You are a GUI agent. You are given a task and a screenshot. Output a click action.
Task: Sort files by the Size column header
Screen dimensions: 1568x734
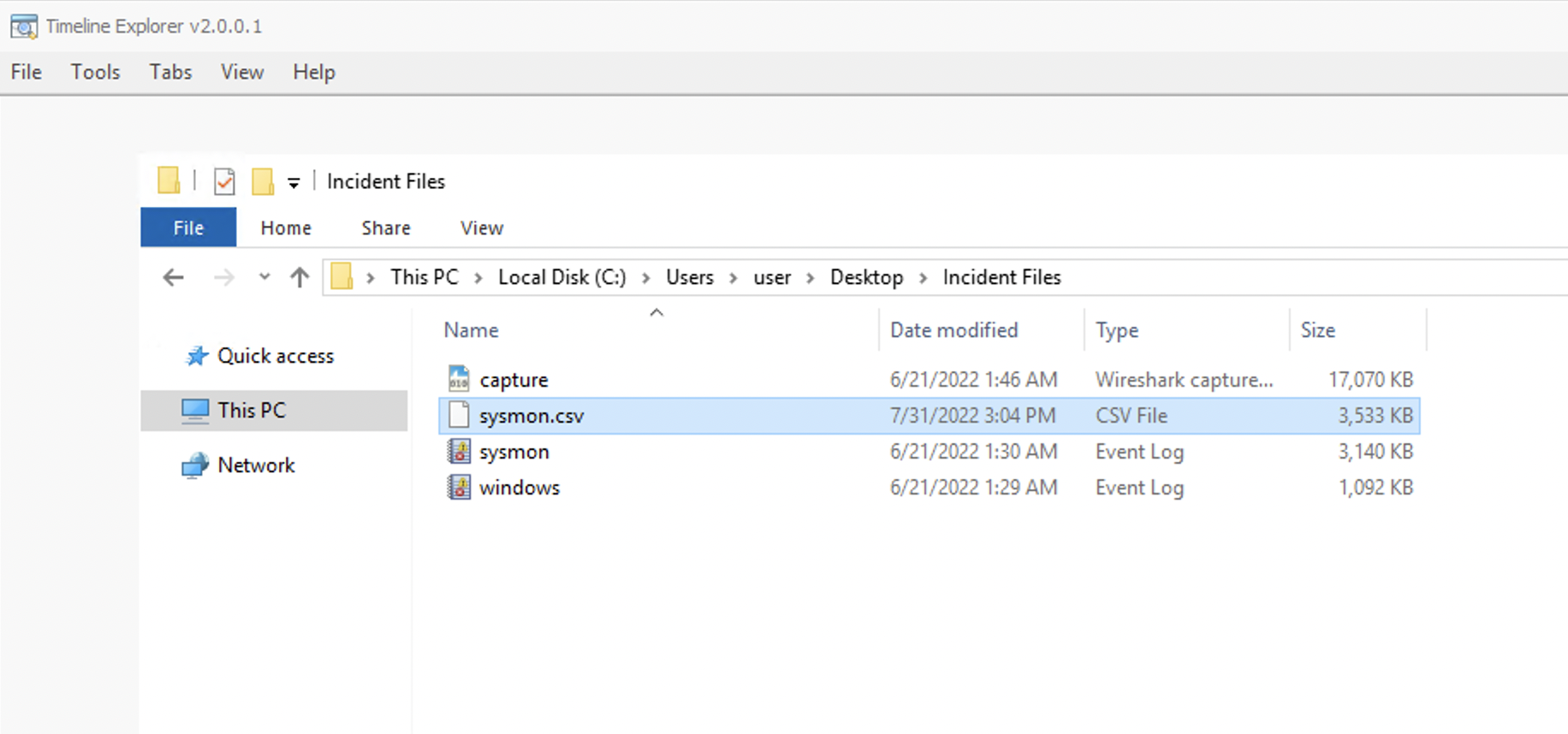pos(1317,330)
